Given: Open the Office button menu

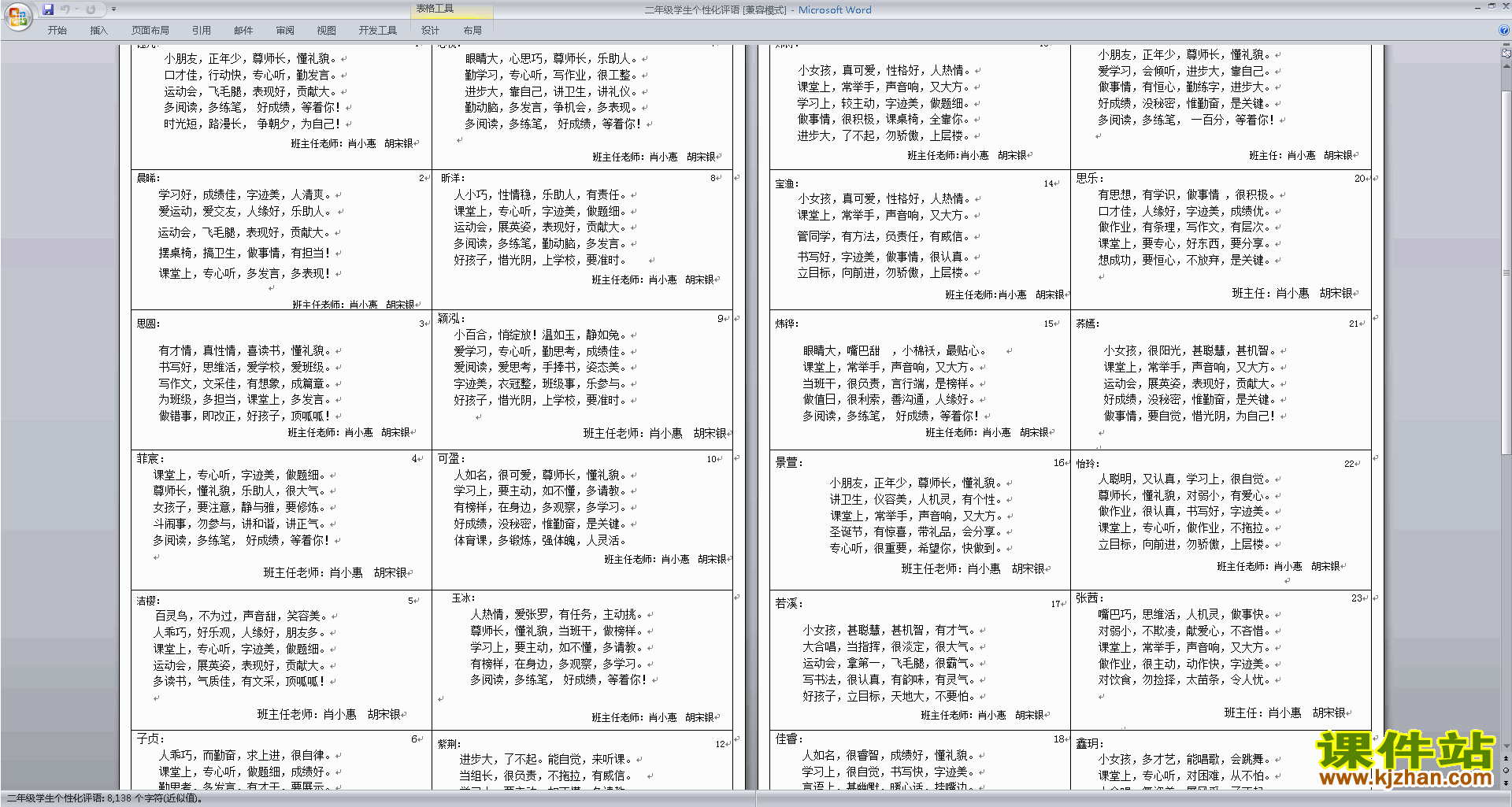Looking at the screenshot, I should tap(17, 16).
